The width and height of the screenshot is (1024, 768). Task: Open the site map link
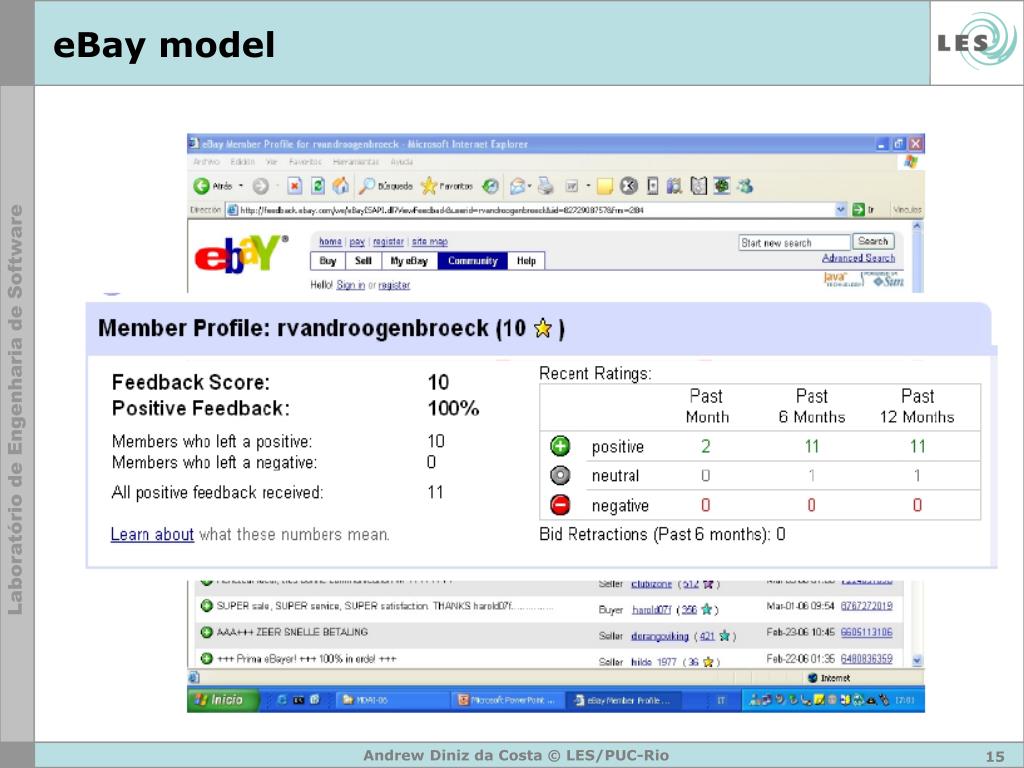click(x=430, y=242)
